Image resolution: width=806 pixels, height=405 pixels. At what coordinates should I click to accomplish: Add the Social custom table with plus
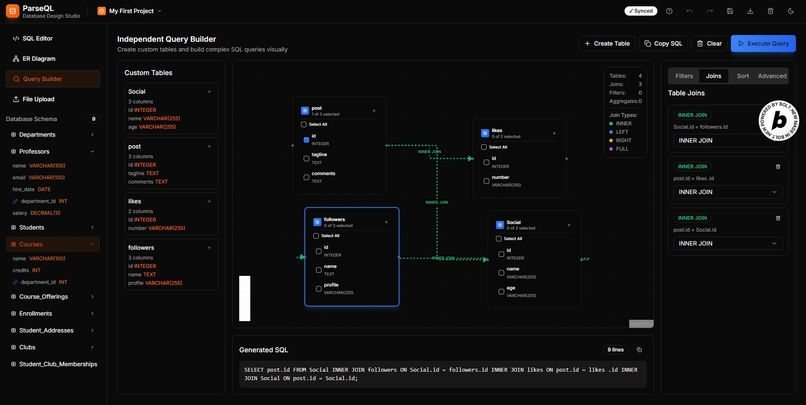click(x=209, y=91)
